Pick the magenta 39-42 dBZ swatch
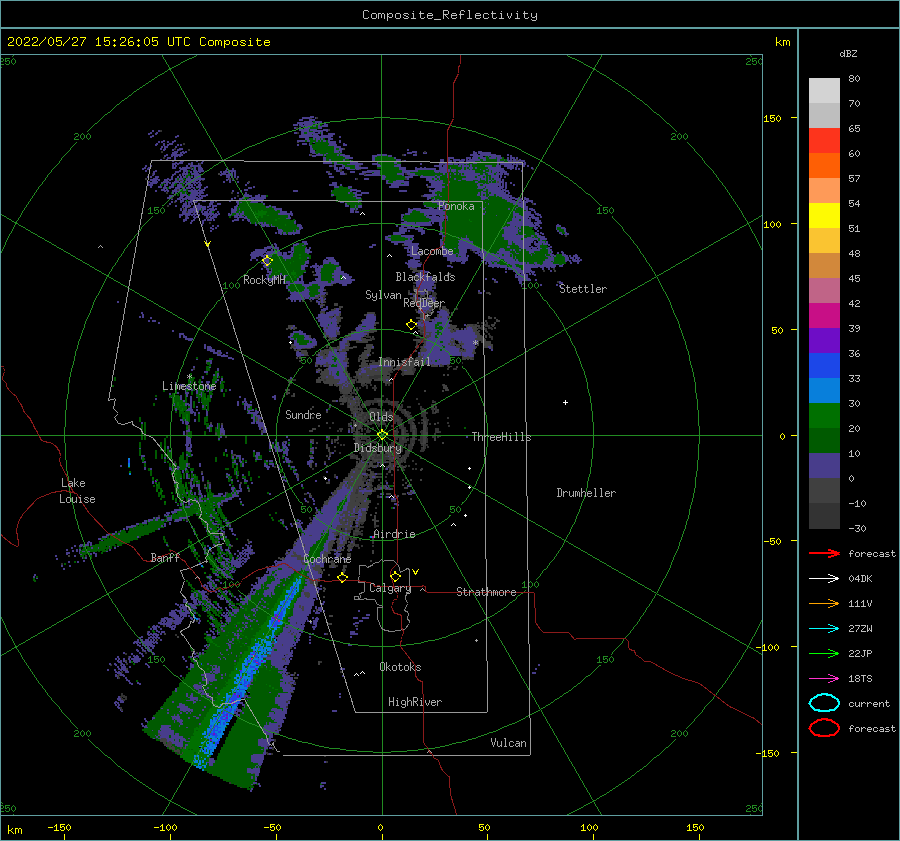Viewport: 900px width, 841px height. click(824, 316)
